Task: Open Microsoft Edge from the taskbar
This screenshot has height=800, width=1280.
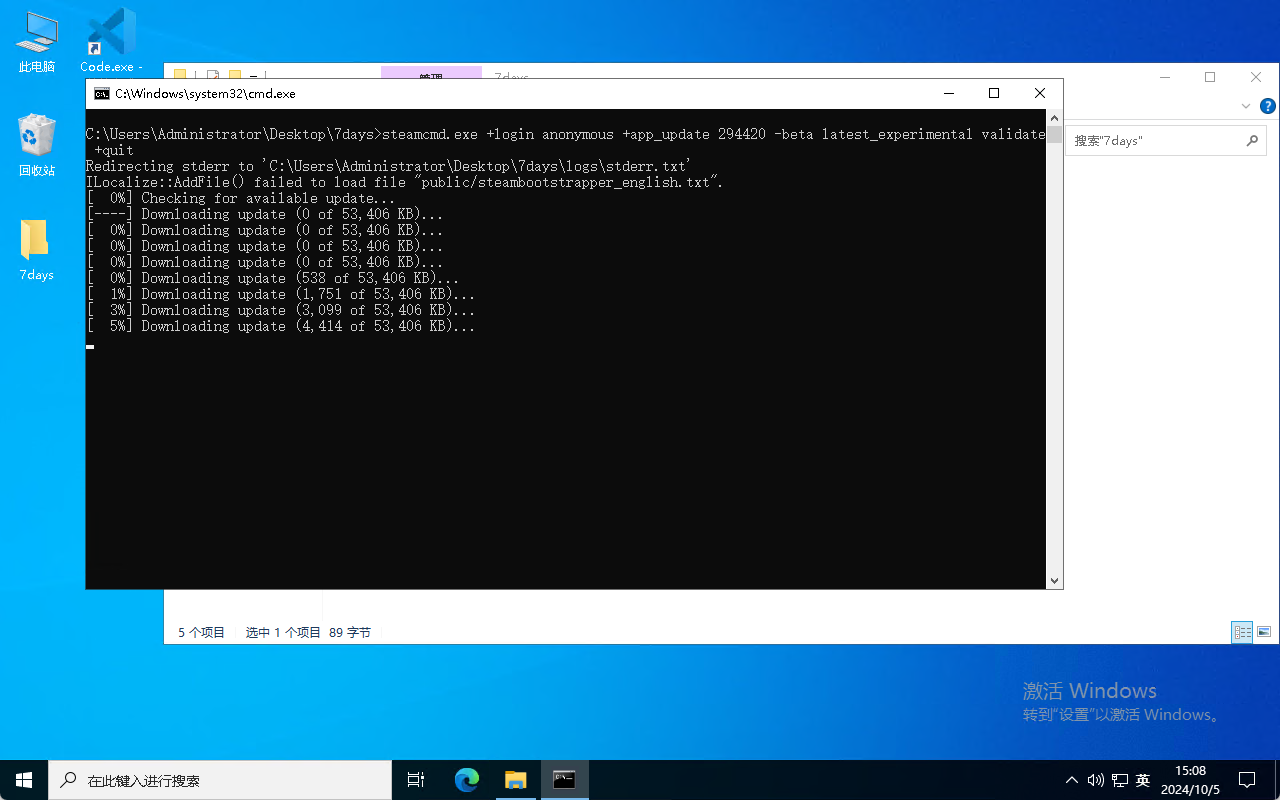Action: 467,780
